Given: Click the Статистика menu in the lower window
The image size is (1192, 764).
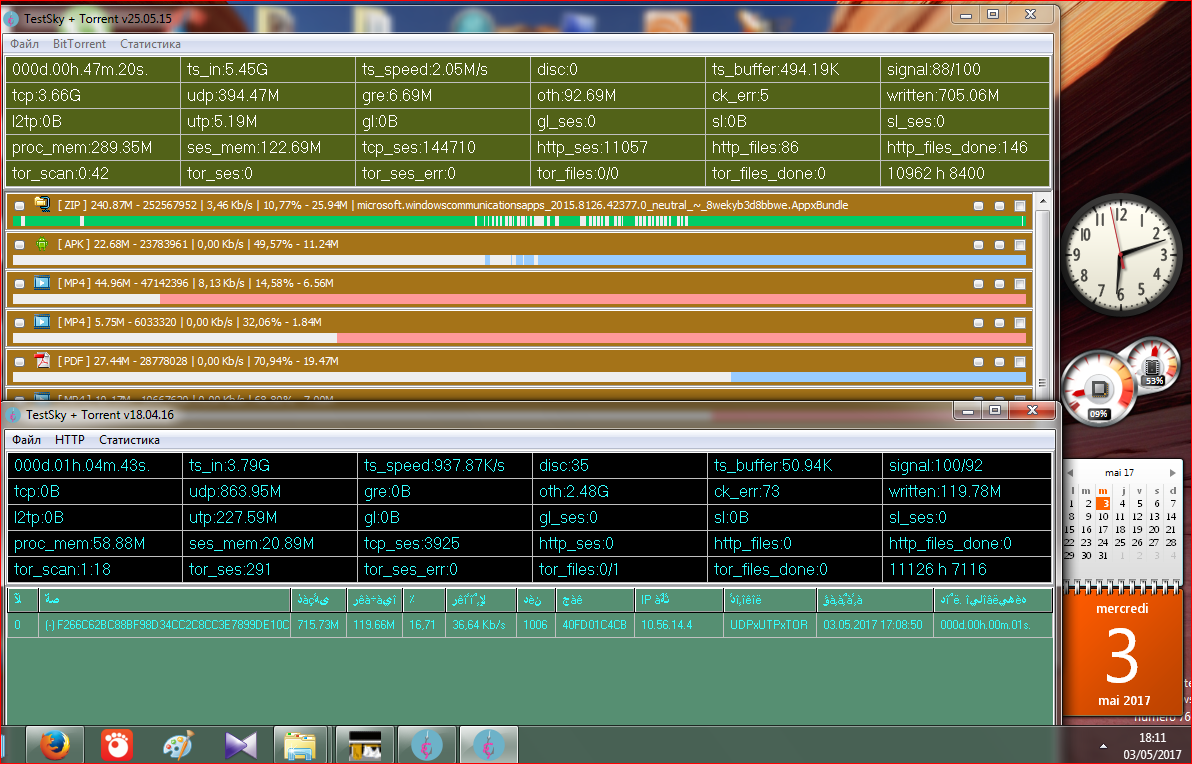Looking at the screenshot, I should (129, 440).
